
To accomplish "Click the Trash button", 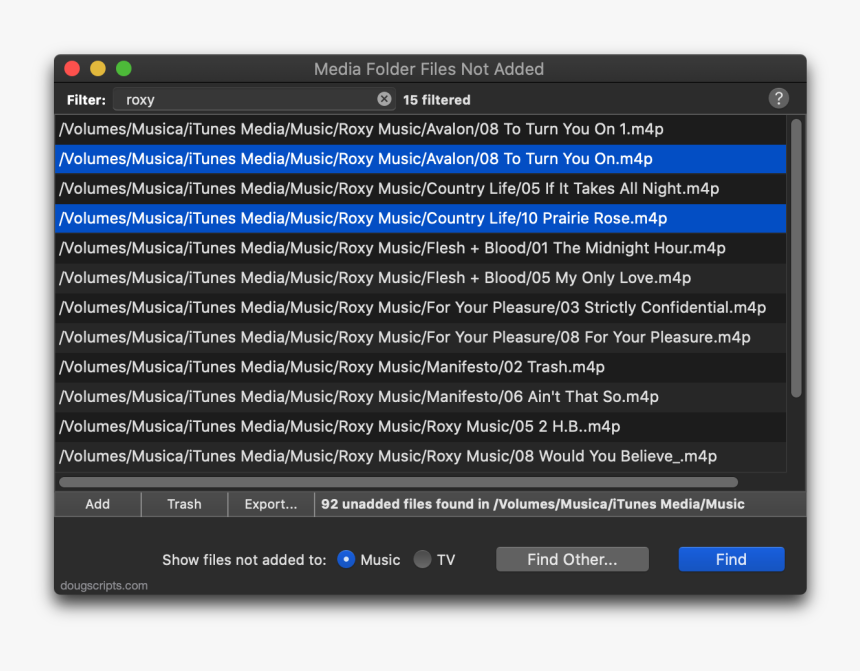I will [x=183, y=504].
